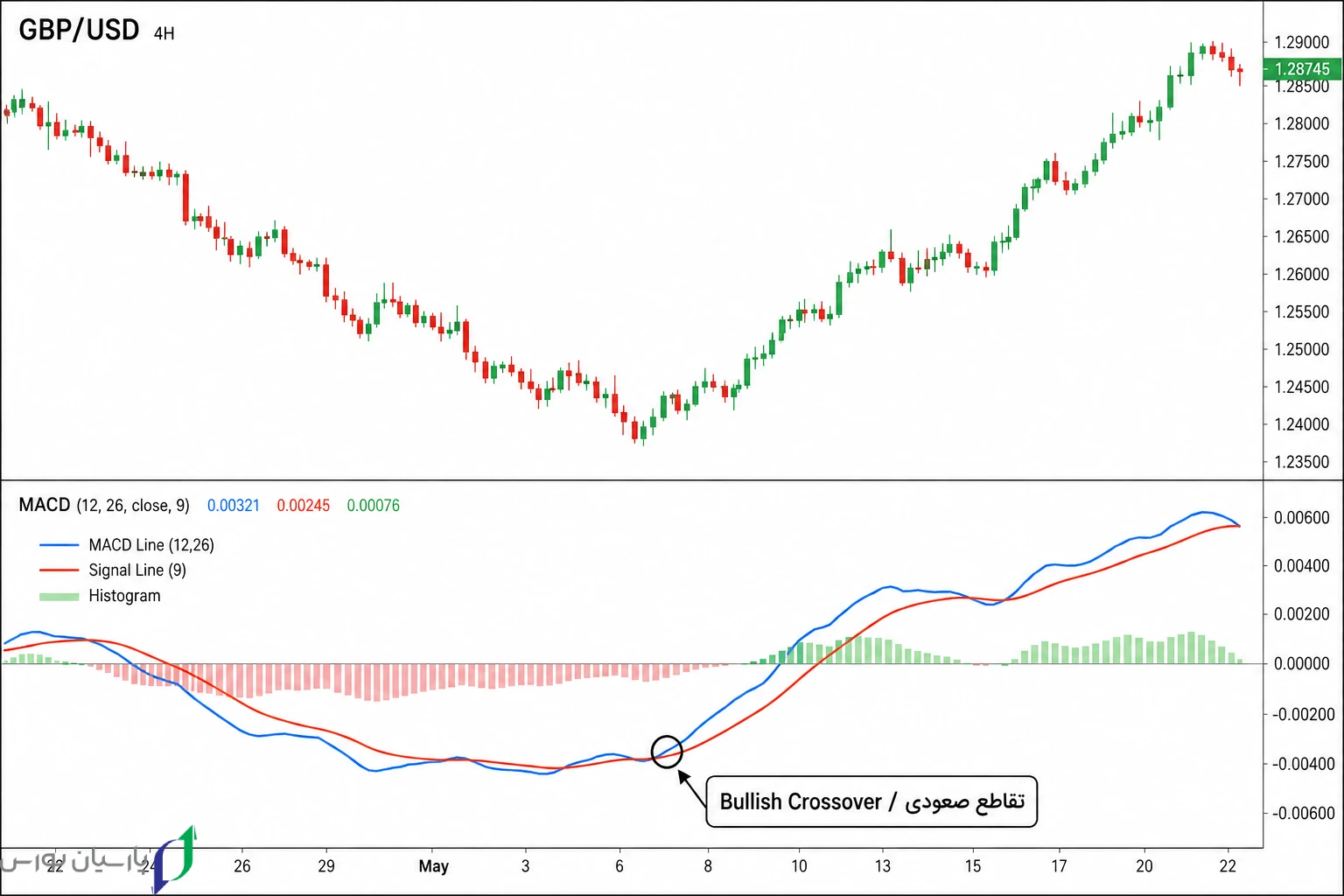Click the Bullish Crossover annotation box
This screenshot has height=896, width=1344.
click(871, 801)
